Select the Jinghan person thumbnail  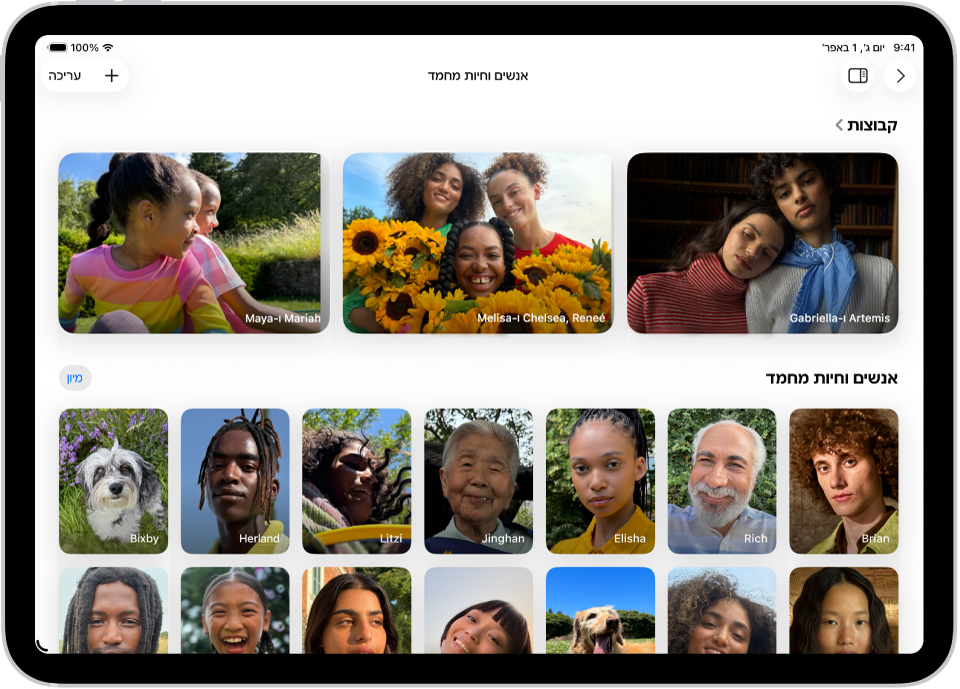coord(479,481)
